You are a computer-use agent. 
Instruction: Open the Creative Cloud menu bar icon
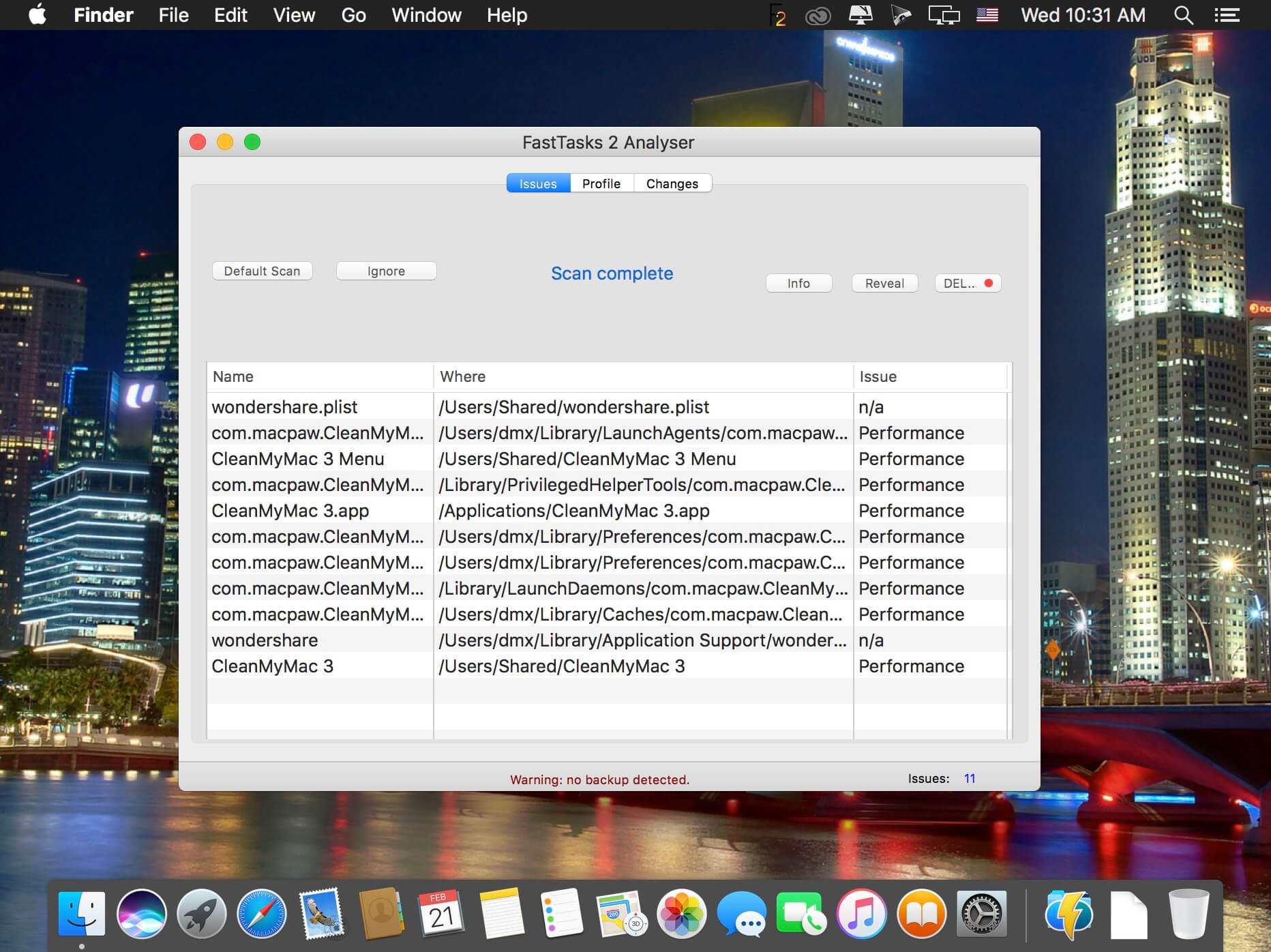[x=818, y=15]
